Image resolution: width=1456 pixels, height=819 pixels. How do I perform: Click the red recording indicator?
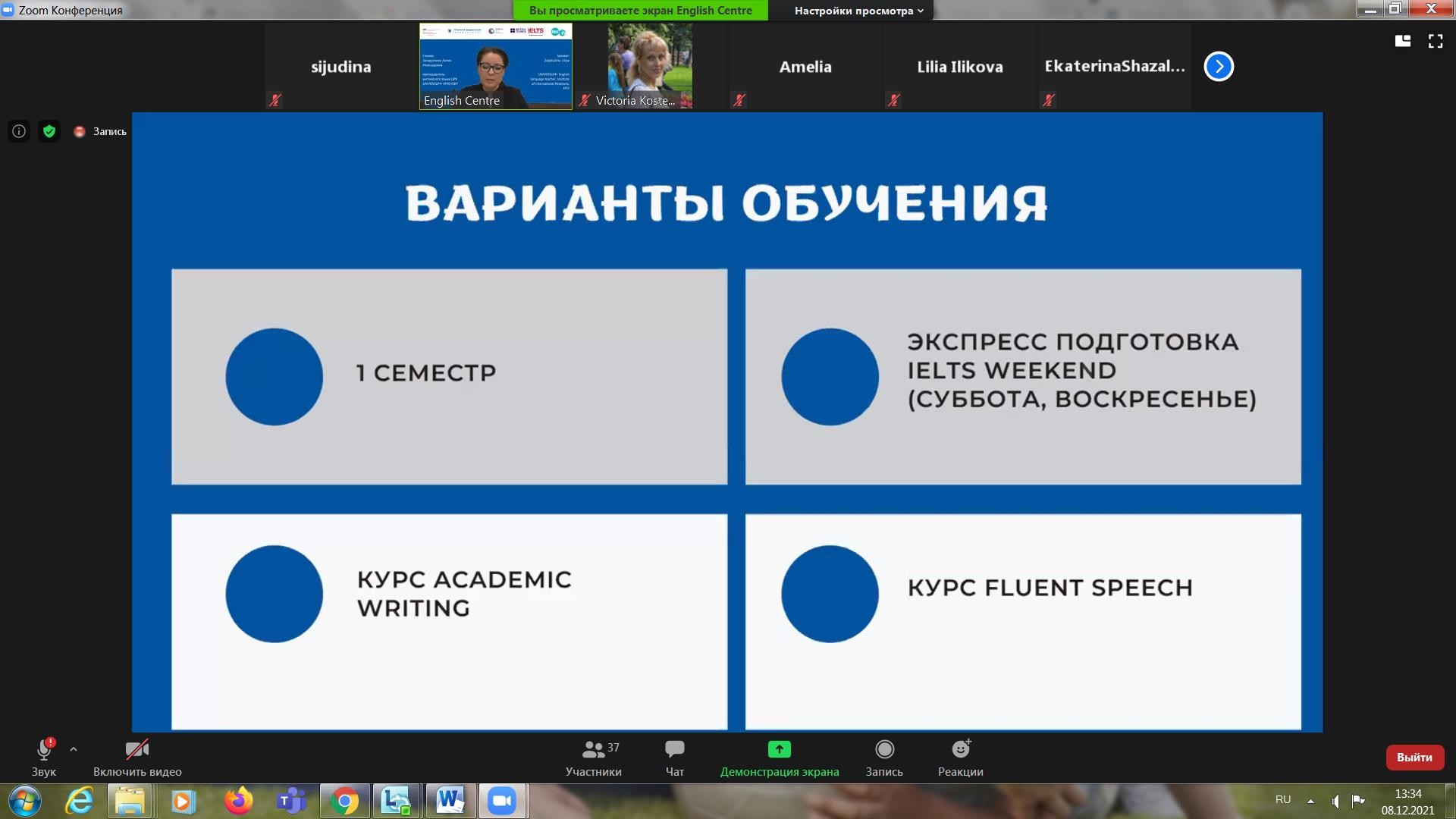tap(79, 132)
